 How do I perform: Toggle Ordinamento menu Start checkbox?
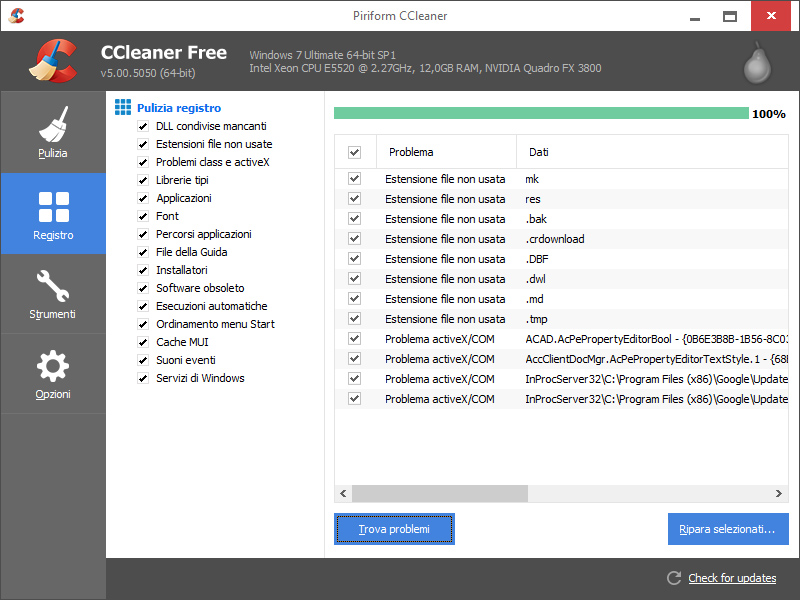[x=143, y=324]
